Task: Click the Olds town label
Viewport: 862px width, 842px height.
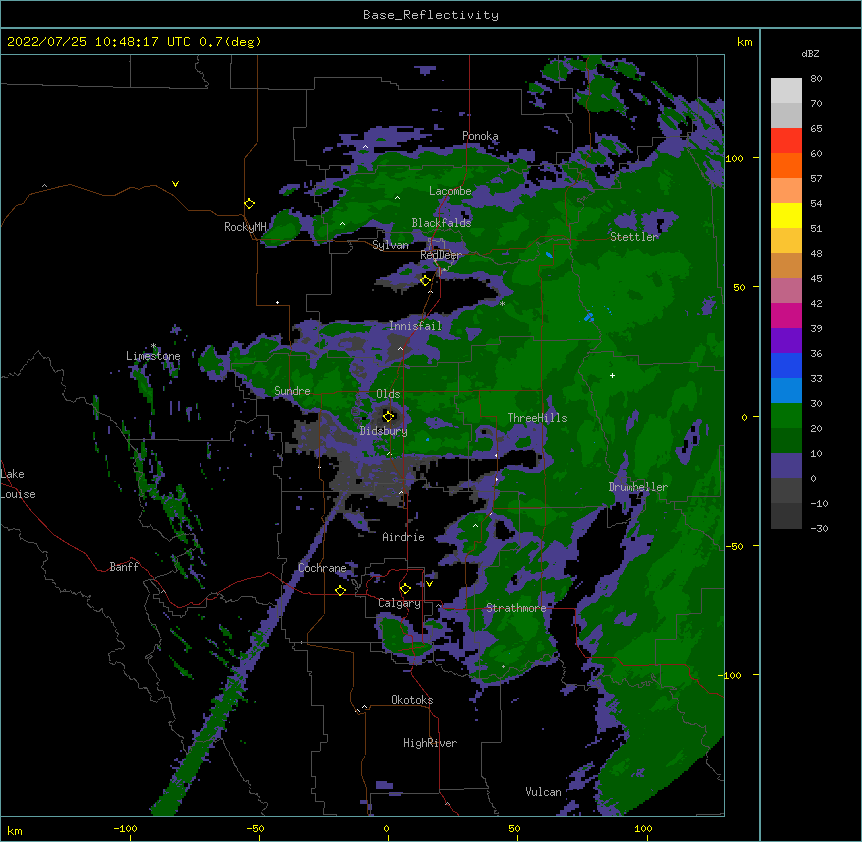Action: point(388,394)
